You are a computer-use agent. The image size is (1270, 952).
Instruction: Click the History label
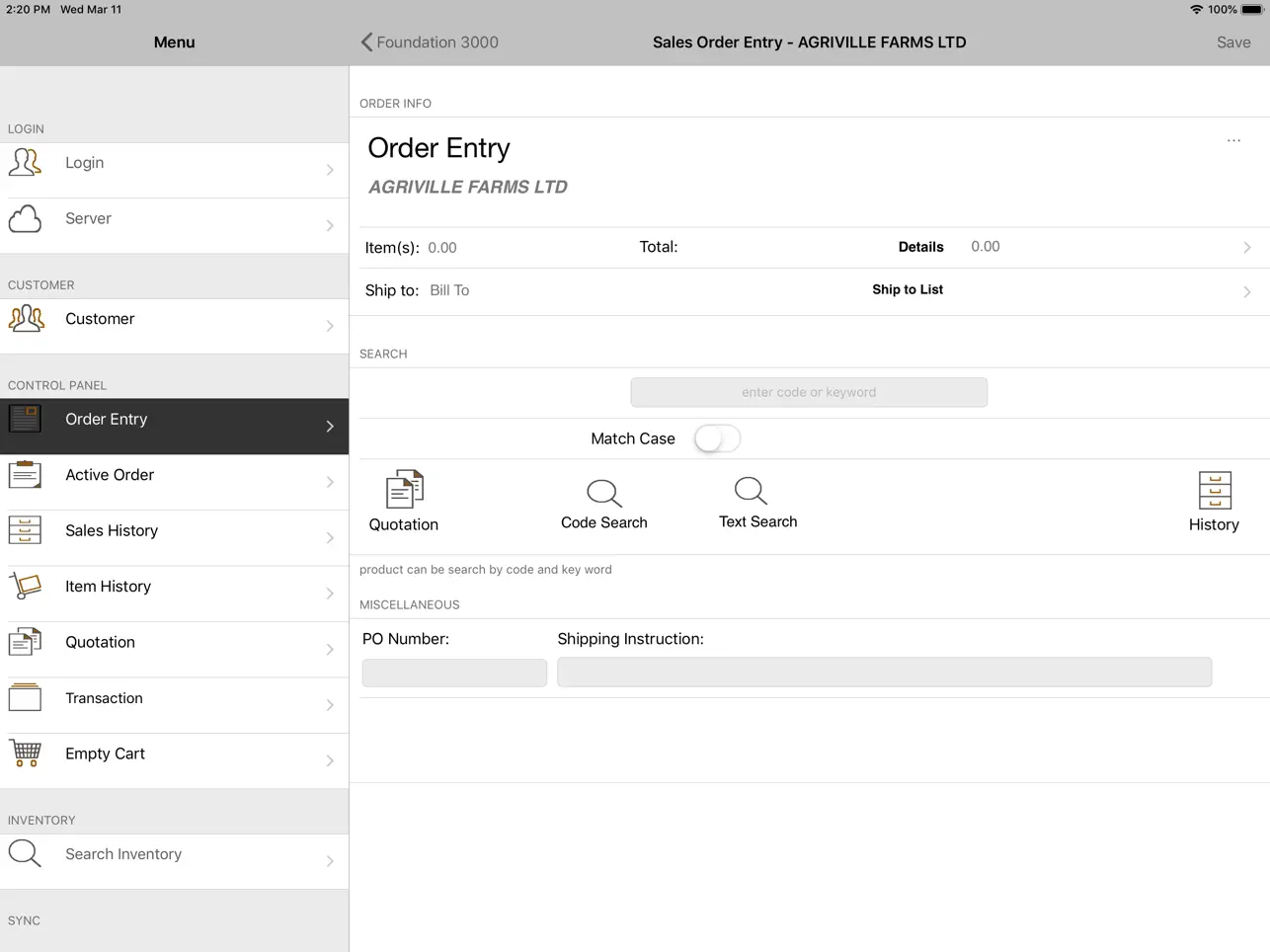(1214, 524)
